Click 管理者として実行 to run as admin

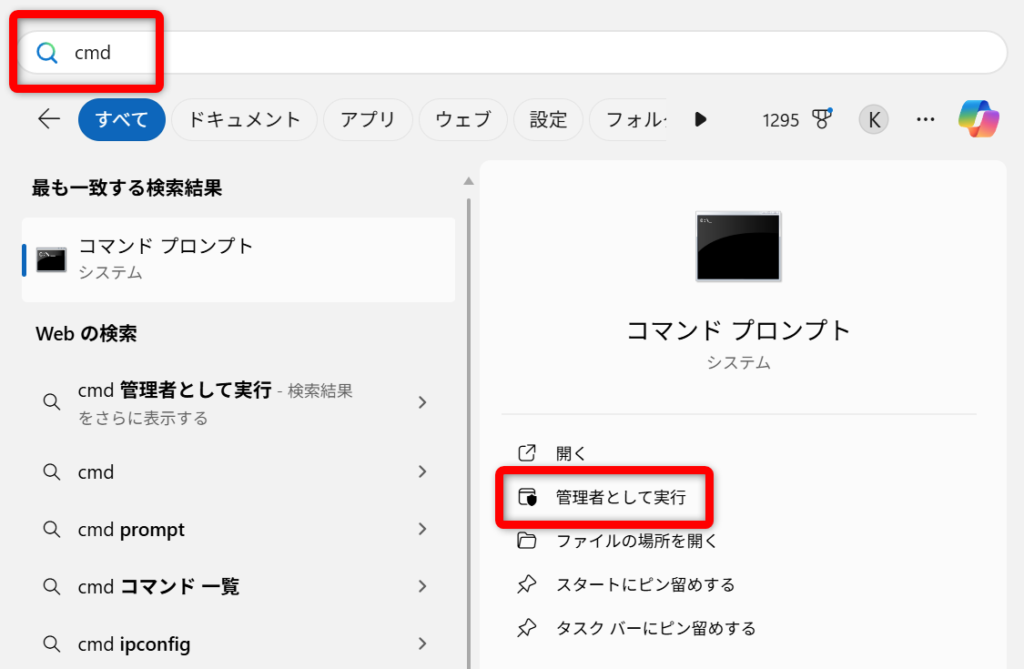point(620,497)
